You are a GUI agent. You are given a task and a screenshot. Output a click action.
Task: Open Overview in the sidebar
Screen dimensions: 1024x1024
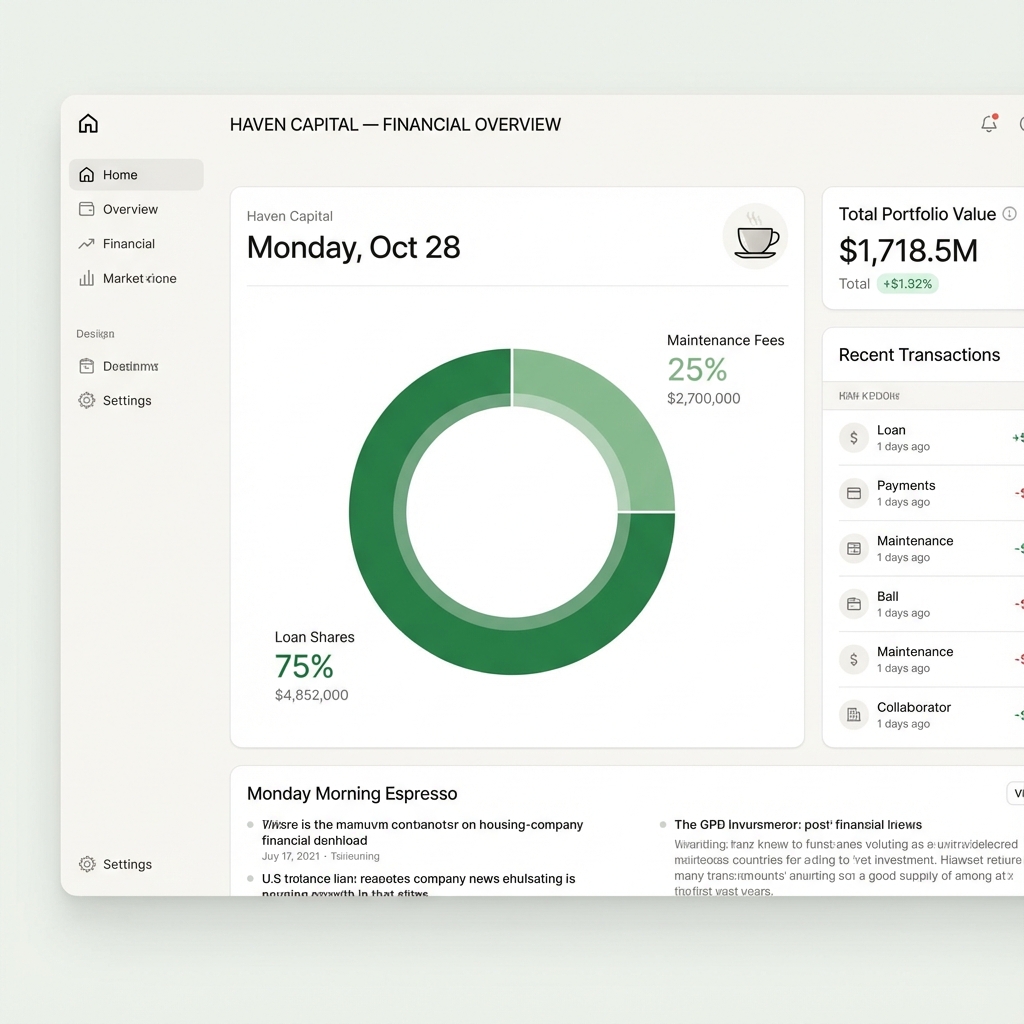130,209
